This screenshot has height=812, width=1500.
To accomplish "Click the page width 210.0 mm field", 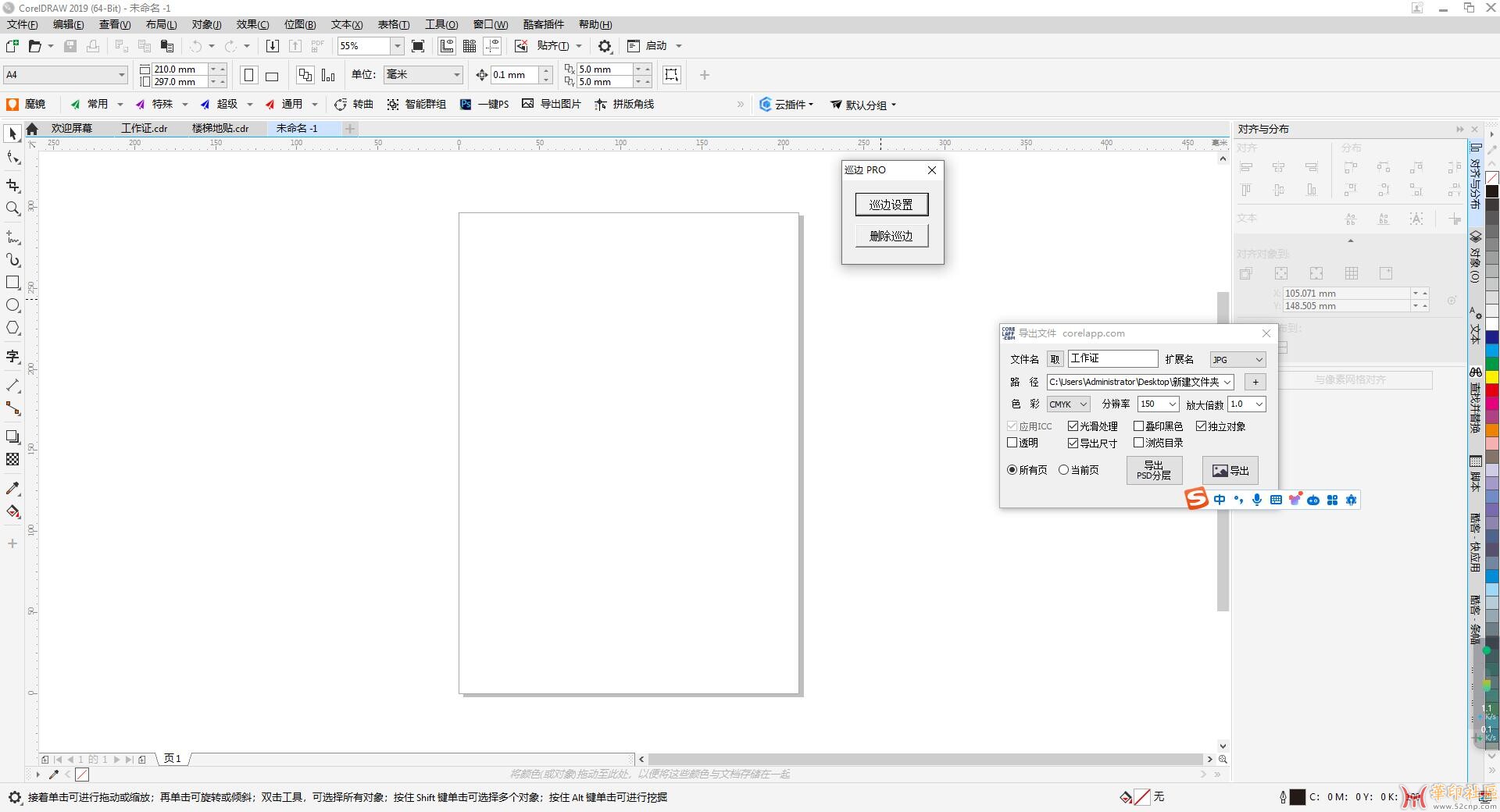I will point(180,69).
